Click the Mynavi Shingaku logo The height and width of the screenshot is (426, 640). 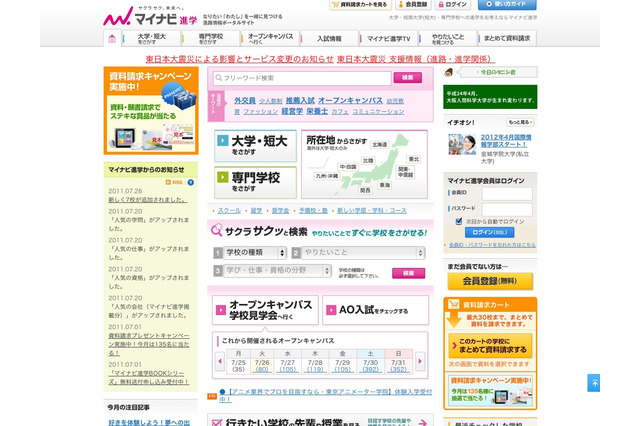point(150,17)
